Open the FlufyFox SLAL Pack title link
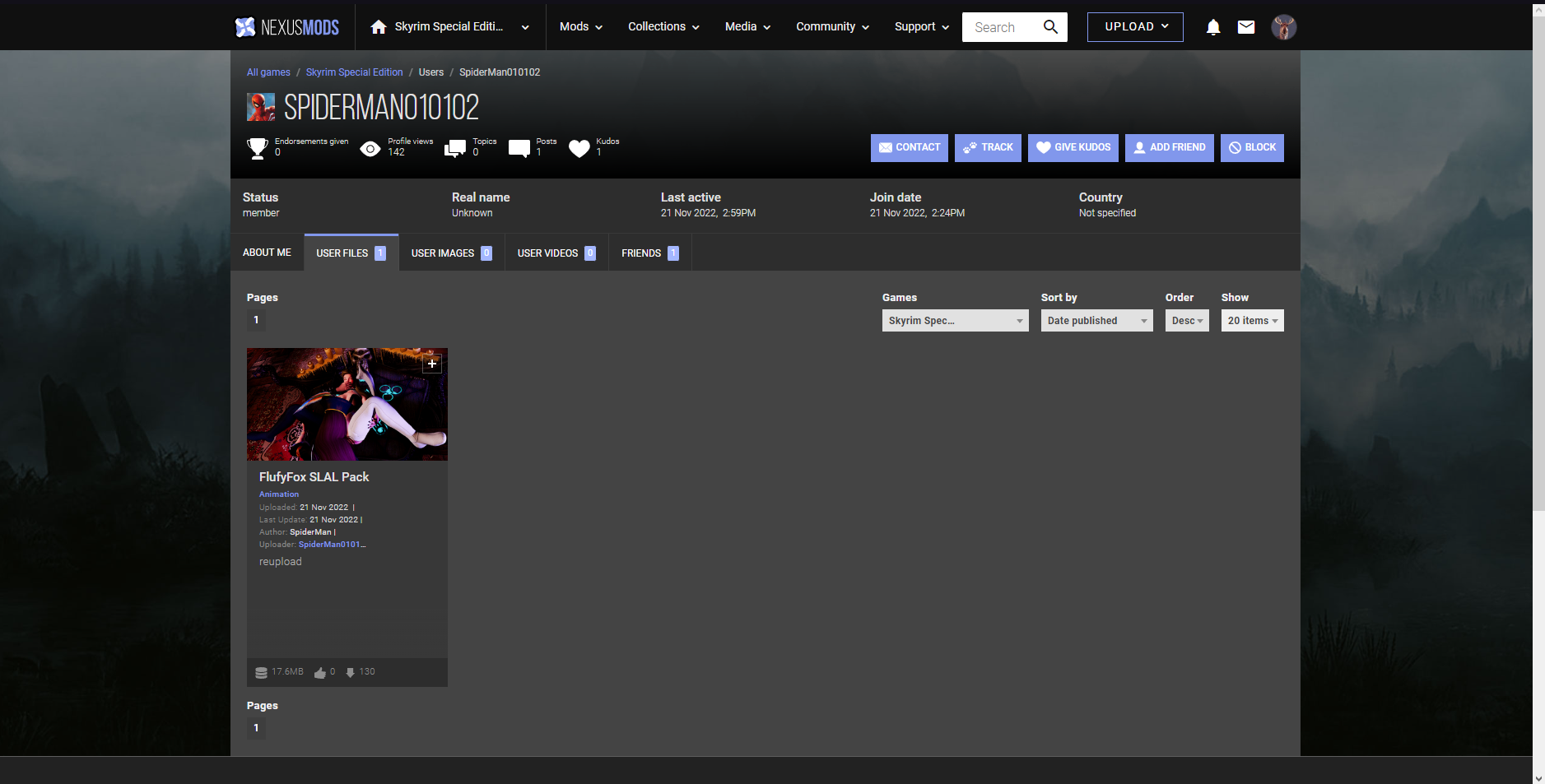1545x784 pixels. pos(314,477)
